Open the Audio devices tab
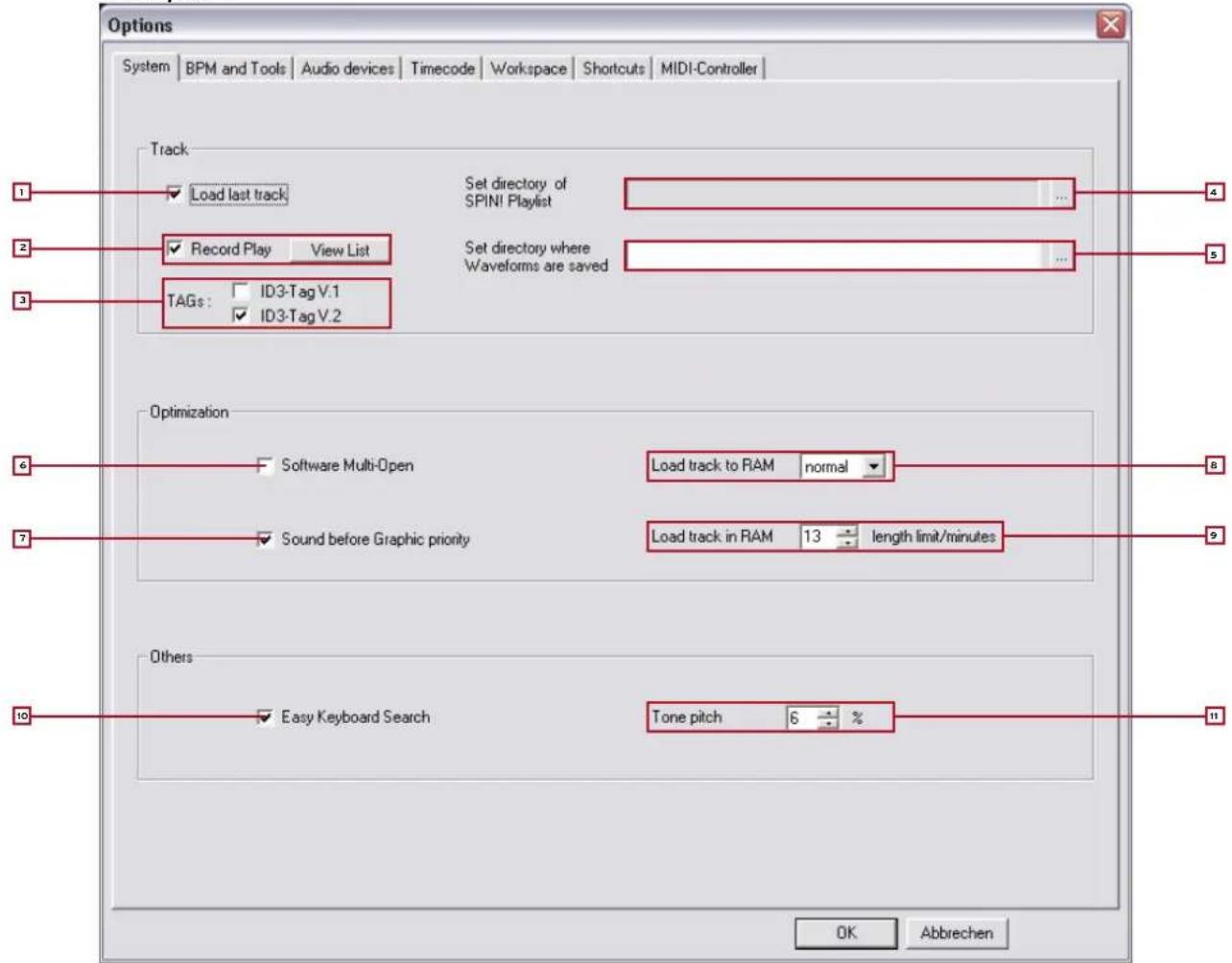This screenshot has height=963, width=1232. pyautogui.click(x=347, y=69)
